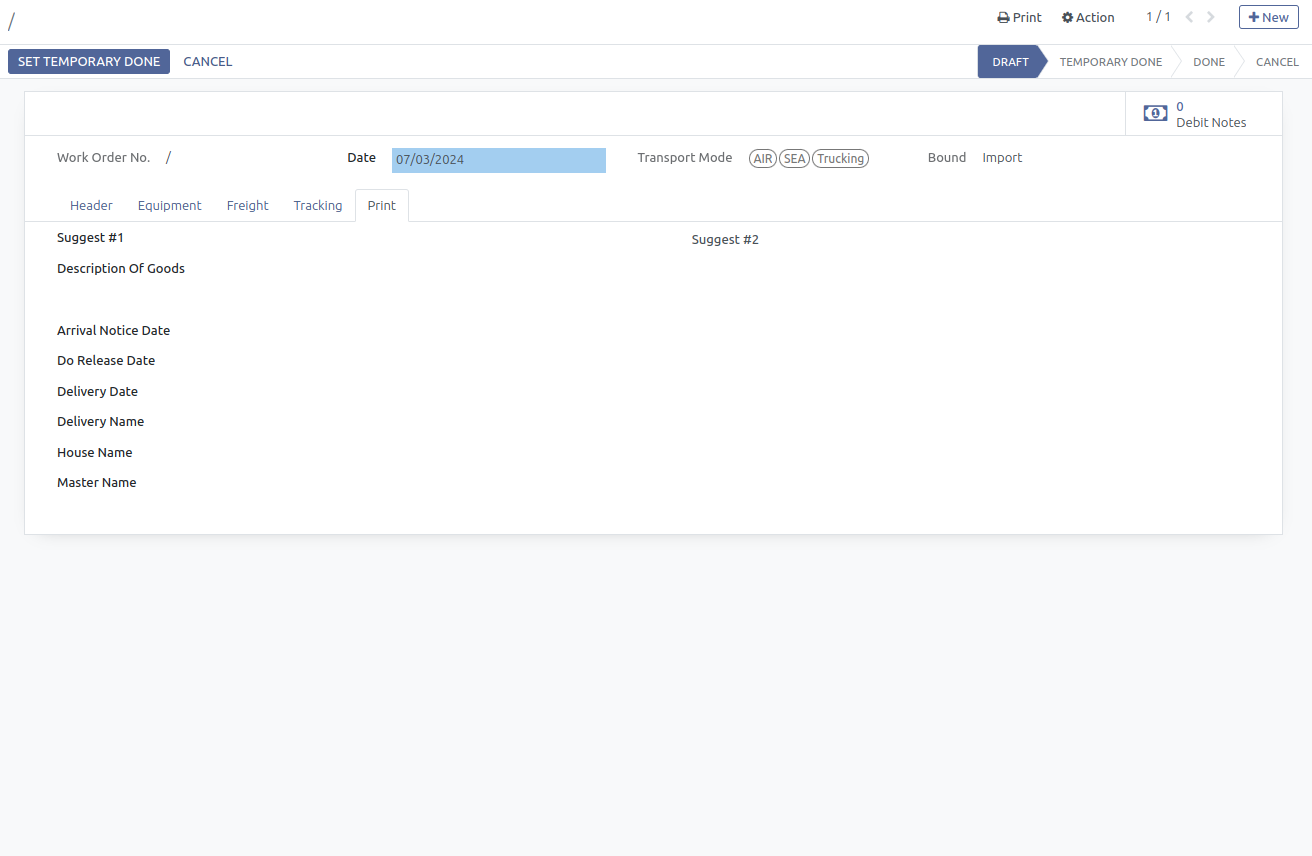Viewport: 1312px width, 856px height.
Task: Open the Action gear menu
Action: point(1088,17)
